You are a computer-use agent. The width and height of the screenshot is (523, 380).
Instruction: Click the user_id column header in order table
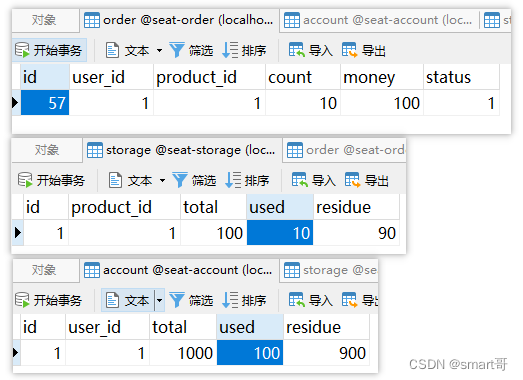111,77
